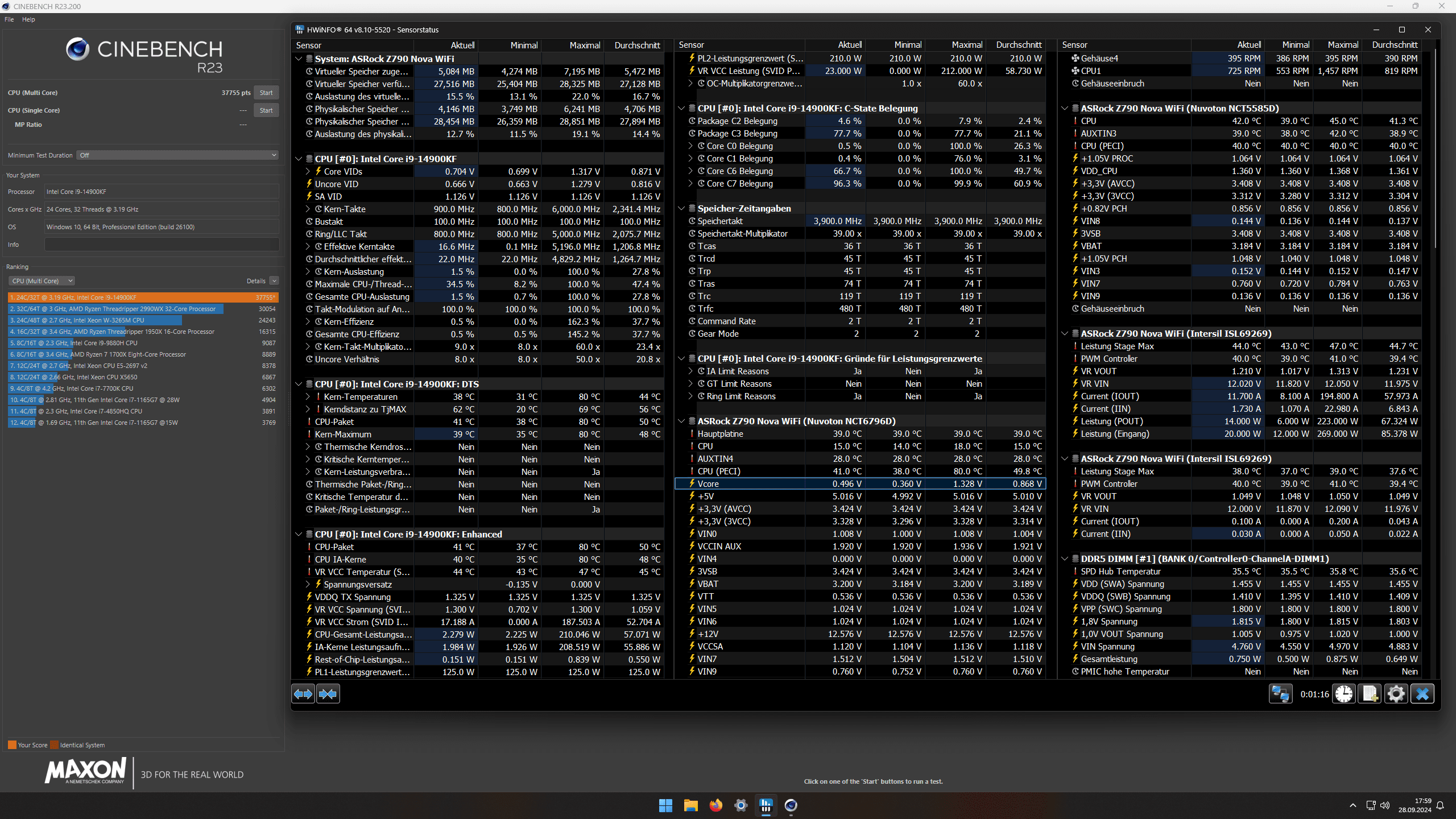Image resolution: width=1456 pixels, height=819 pixels.
Task: Open the File menu in Cinebench
Action: click(9, 19)
